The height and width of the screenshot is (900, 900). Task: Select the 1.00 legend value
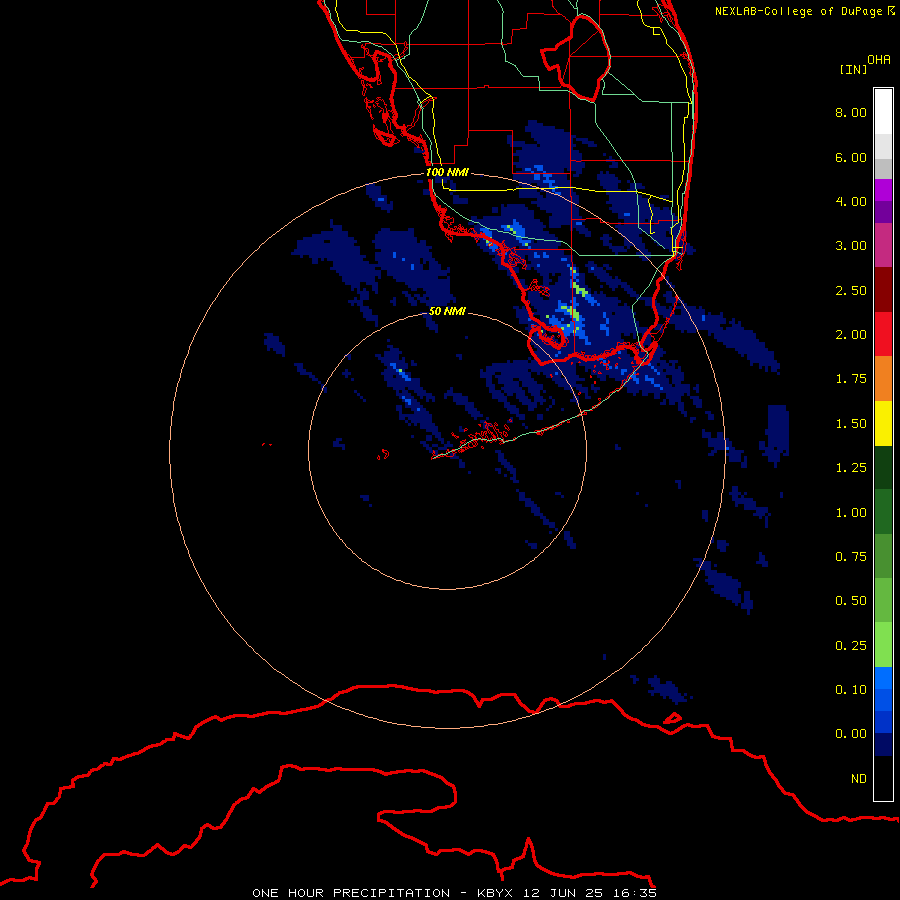pos(851,513)
